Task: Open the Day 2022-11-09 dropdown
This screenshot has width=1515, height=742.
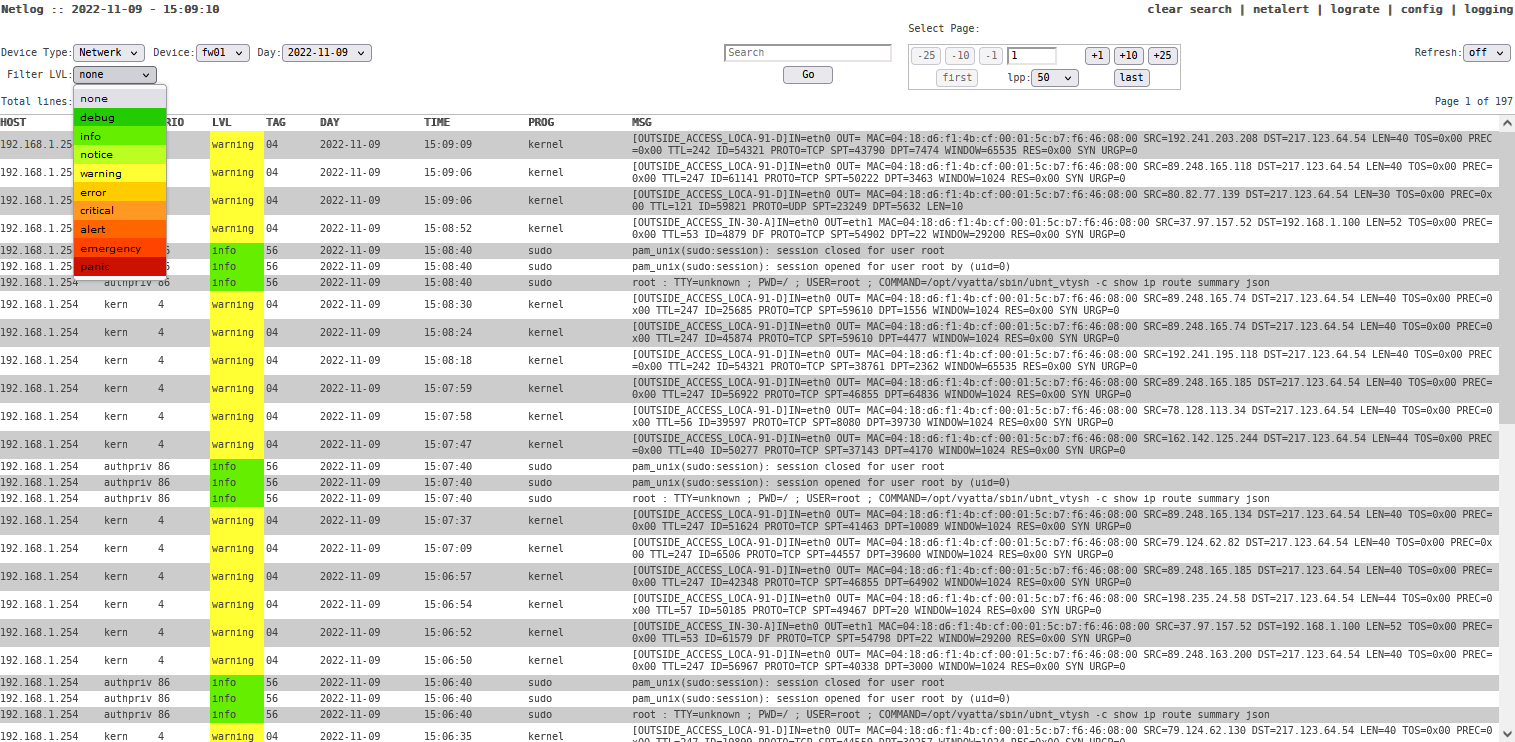Action: 327,53
